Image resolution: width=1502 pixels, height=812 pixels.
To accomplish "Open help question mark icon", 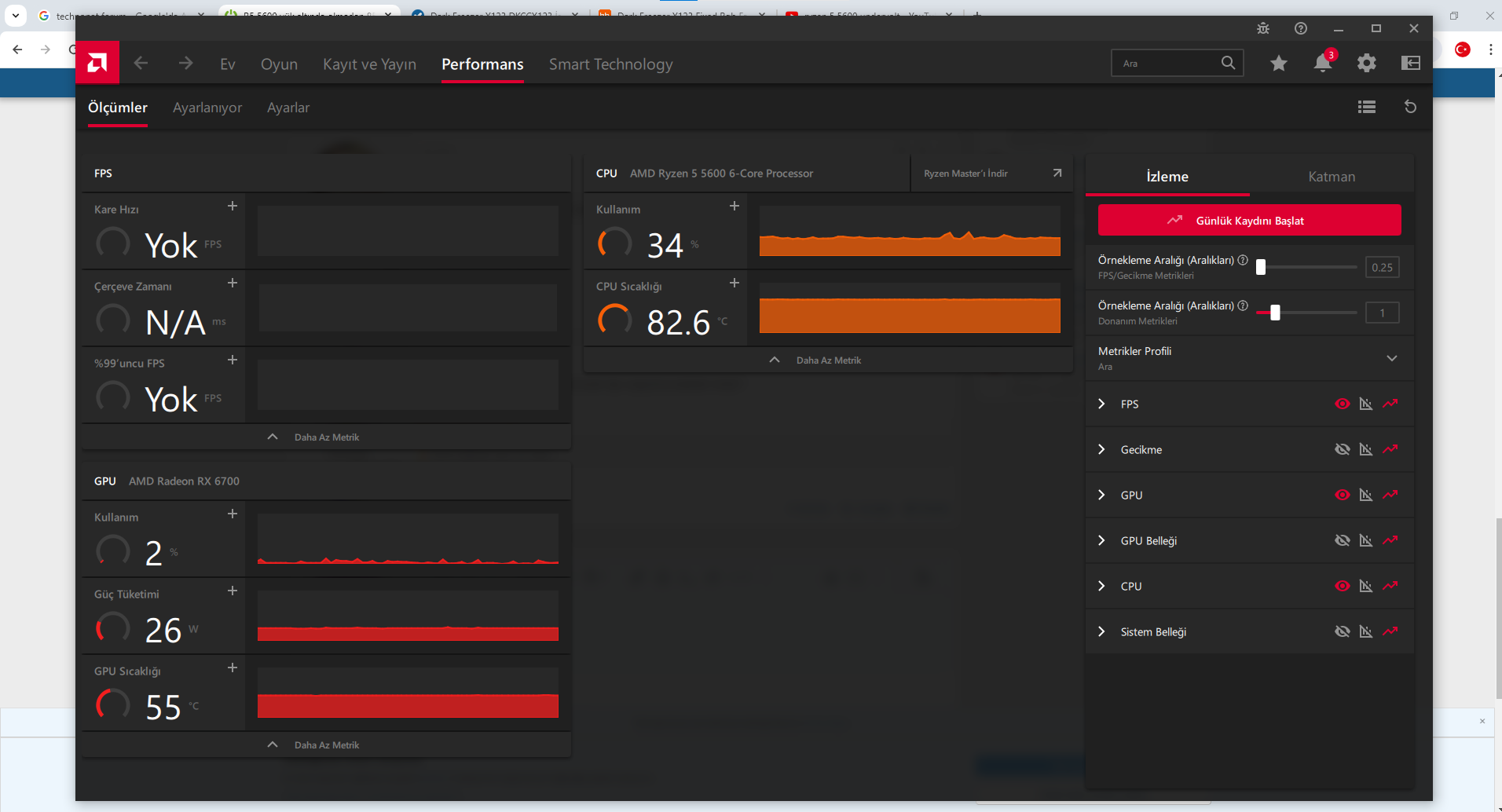I will (x=1301, y=28).
